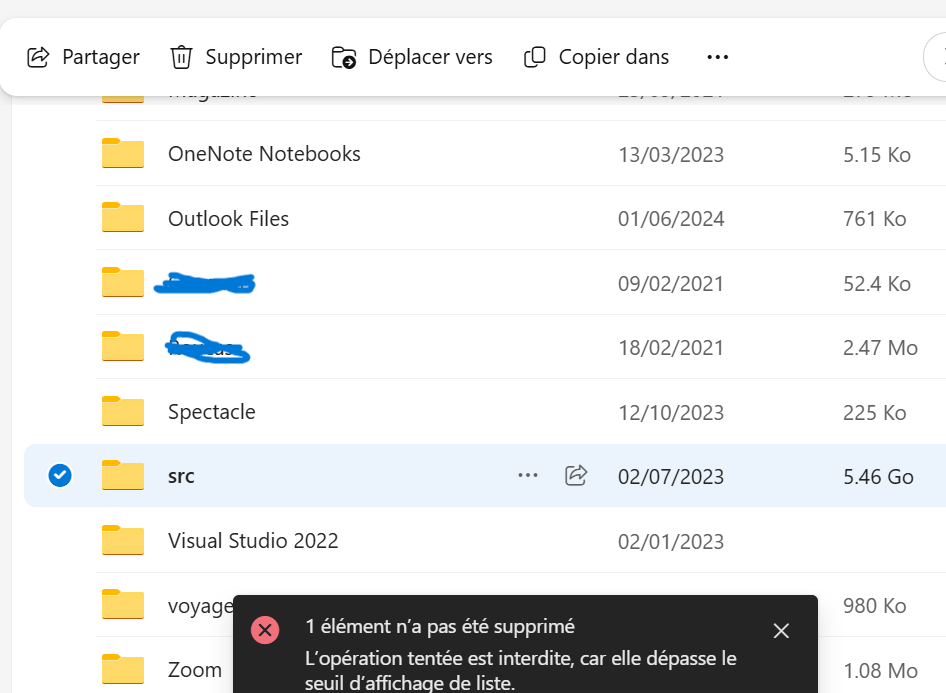Screen dimensions: 946x693
Task: Click the Copier dans copy icon
Action: (x=535, y=57)
